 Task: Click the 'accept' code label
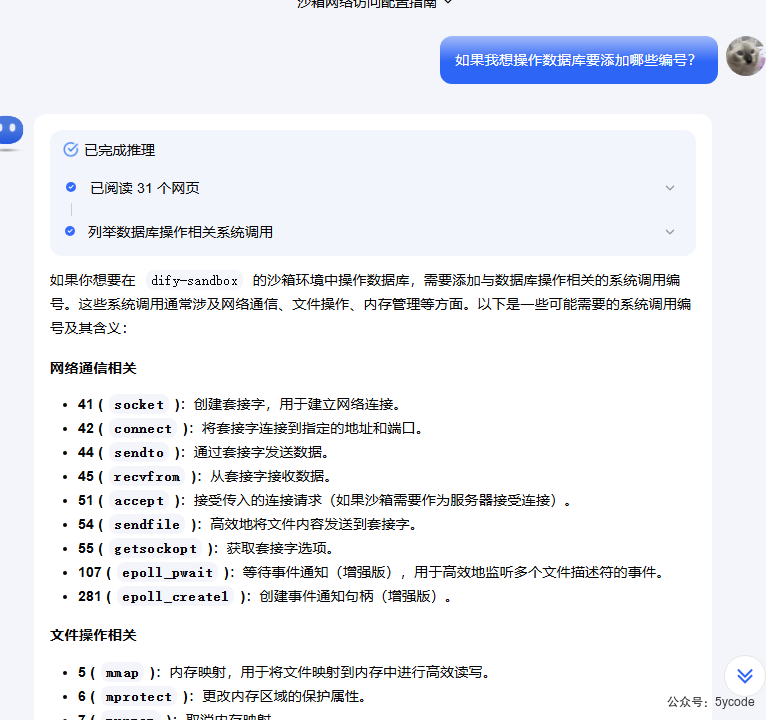[139, 501]
